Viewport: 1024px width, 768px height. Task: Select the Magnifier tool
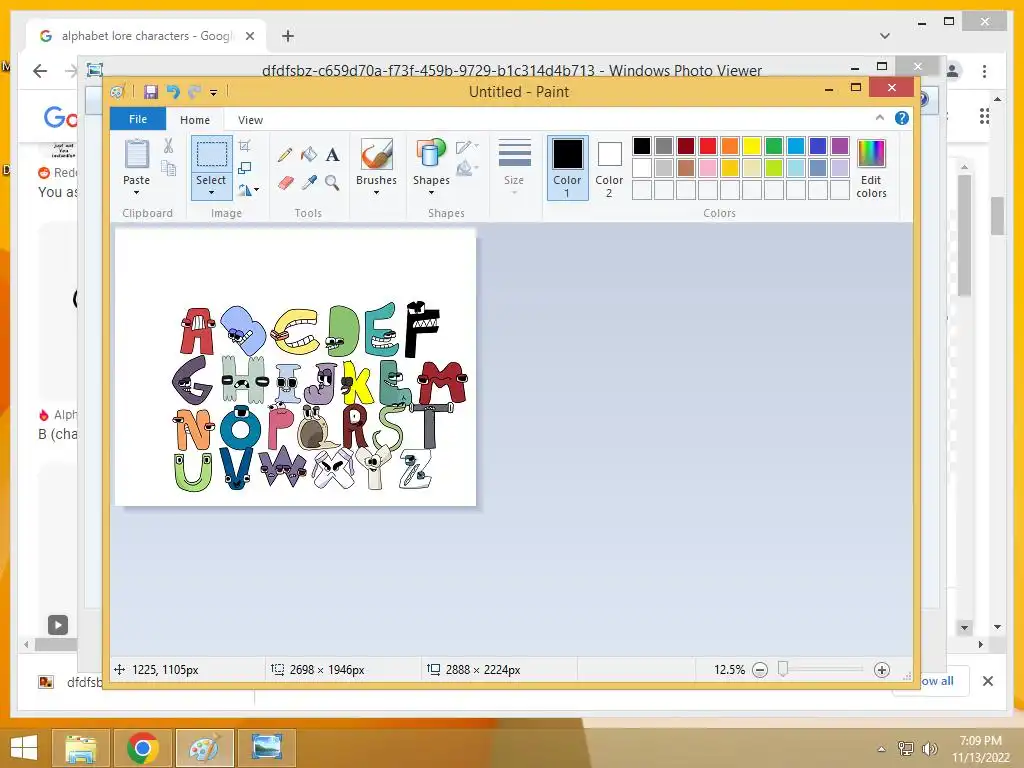pyautogui.click(x=332, y=183)
